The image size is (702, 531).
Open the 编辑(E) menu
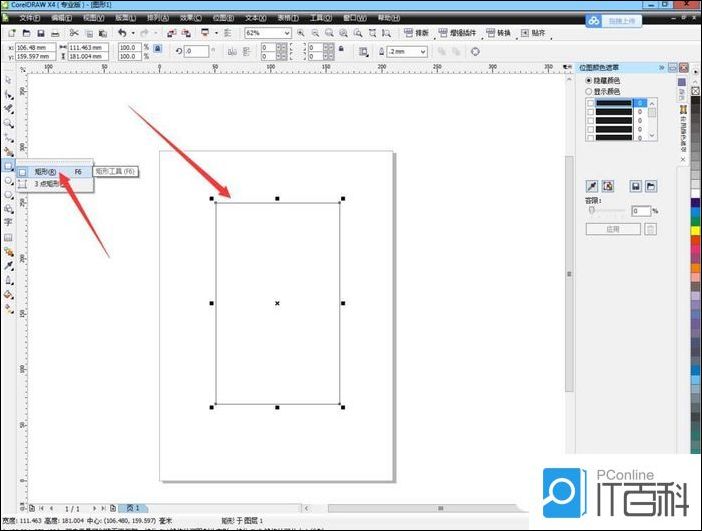61,18
